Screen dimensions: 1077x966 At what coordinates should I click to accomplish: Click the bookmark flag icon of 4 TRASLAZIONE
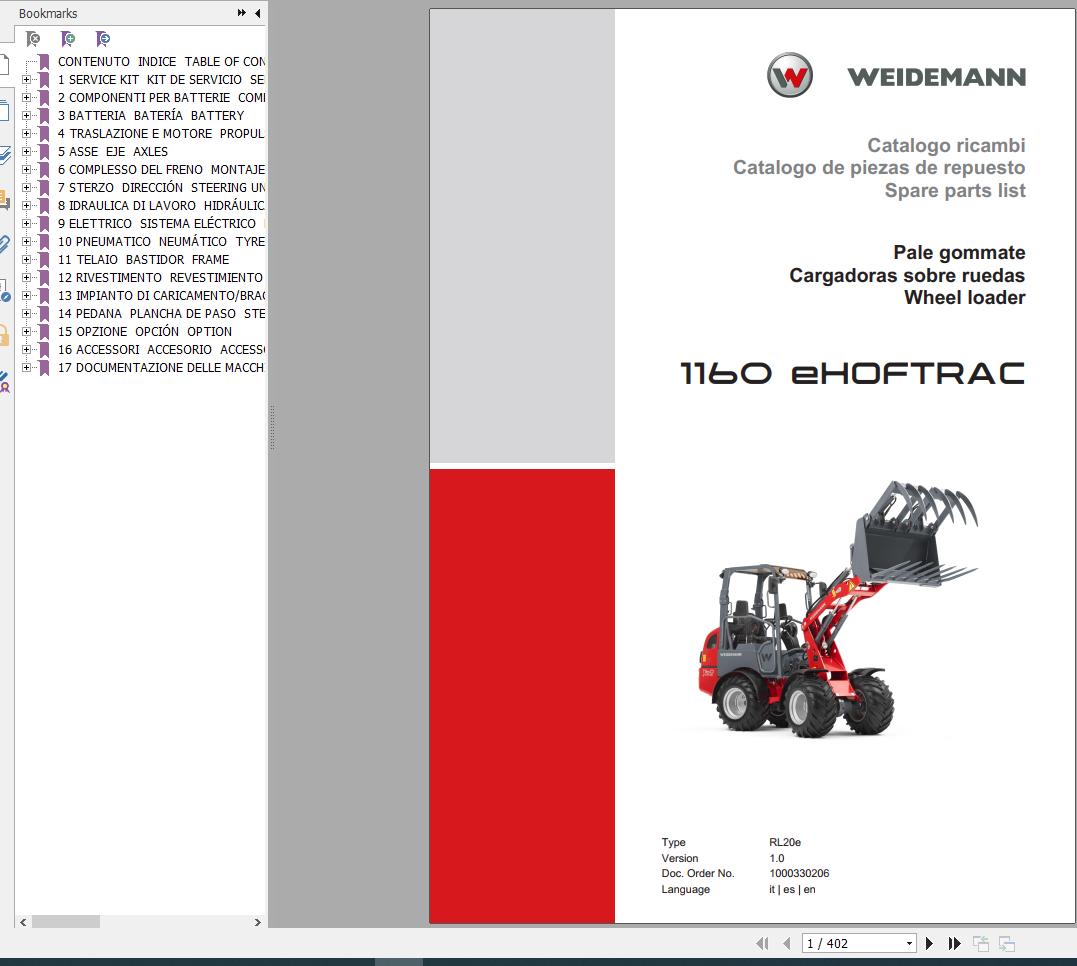[x=44, y=133]
